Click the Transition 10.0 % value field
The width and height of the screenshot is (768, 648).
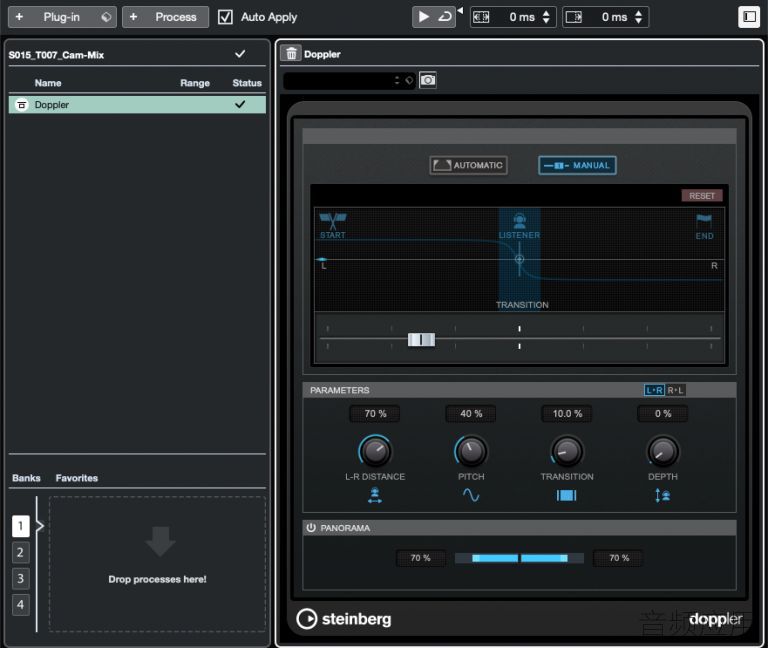567,413
